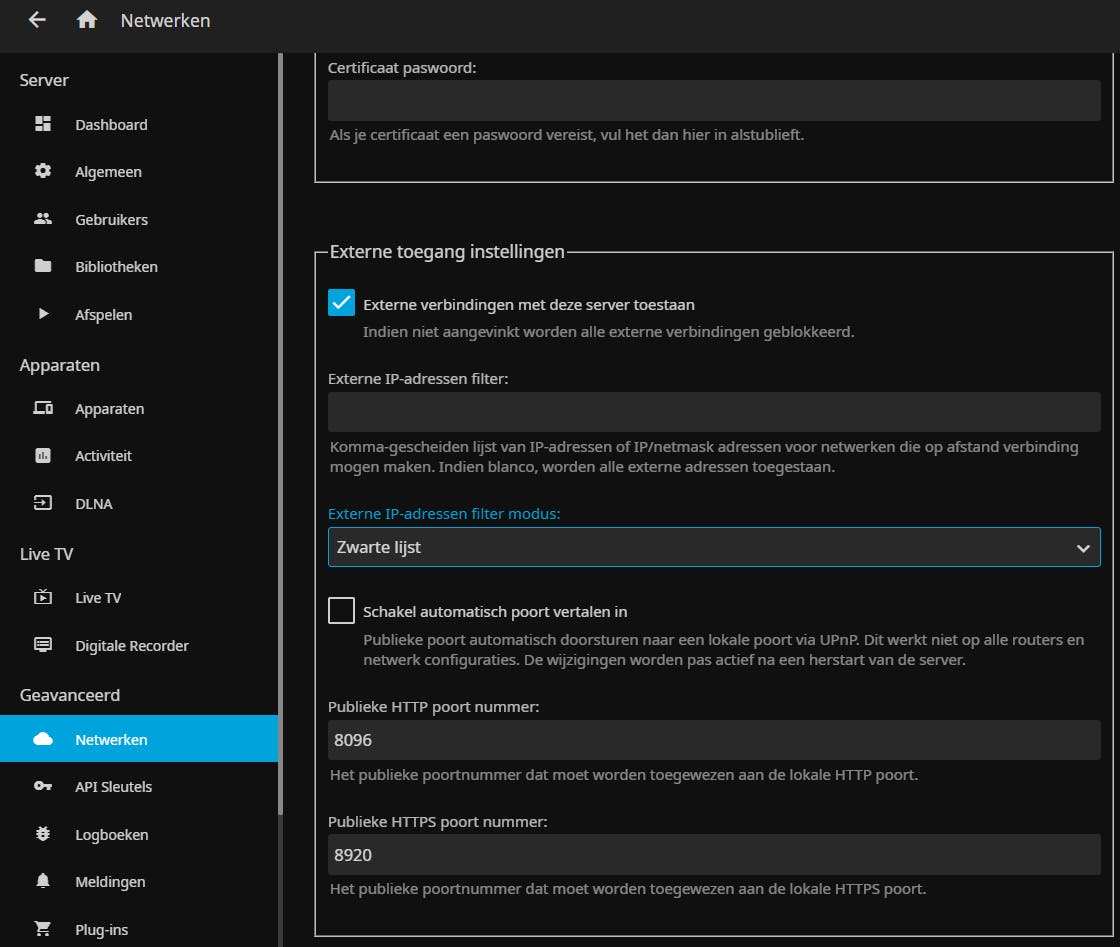Click the Logboeken bug icon
1120x947 pixels.
click(x=43, y=835)
